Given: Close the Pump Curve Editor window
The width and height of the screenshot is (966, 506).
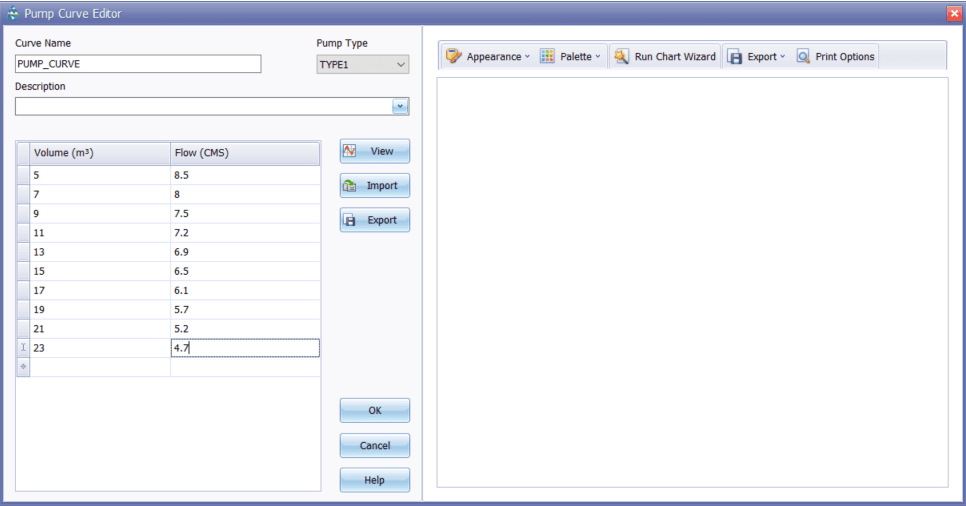Looking at the screenshot, I should tap(954, 14).
